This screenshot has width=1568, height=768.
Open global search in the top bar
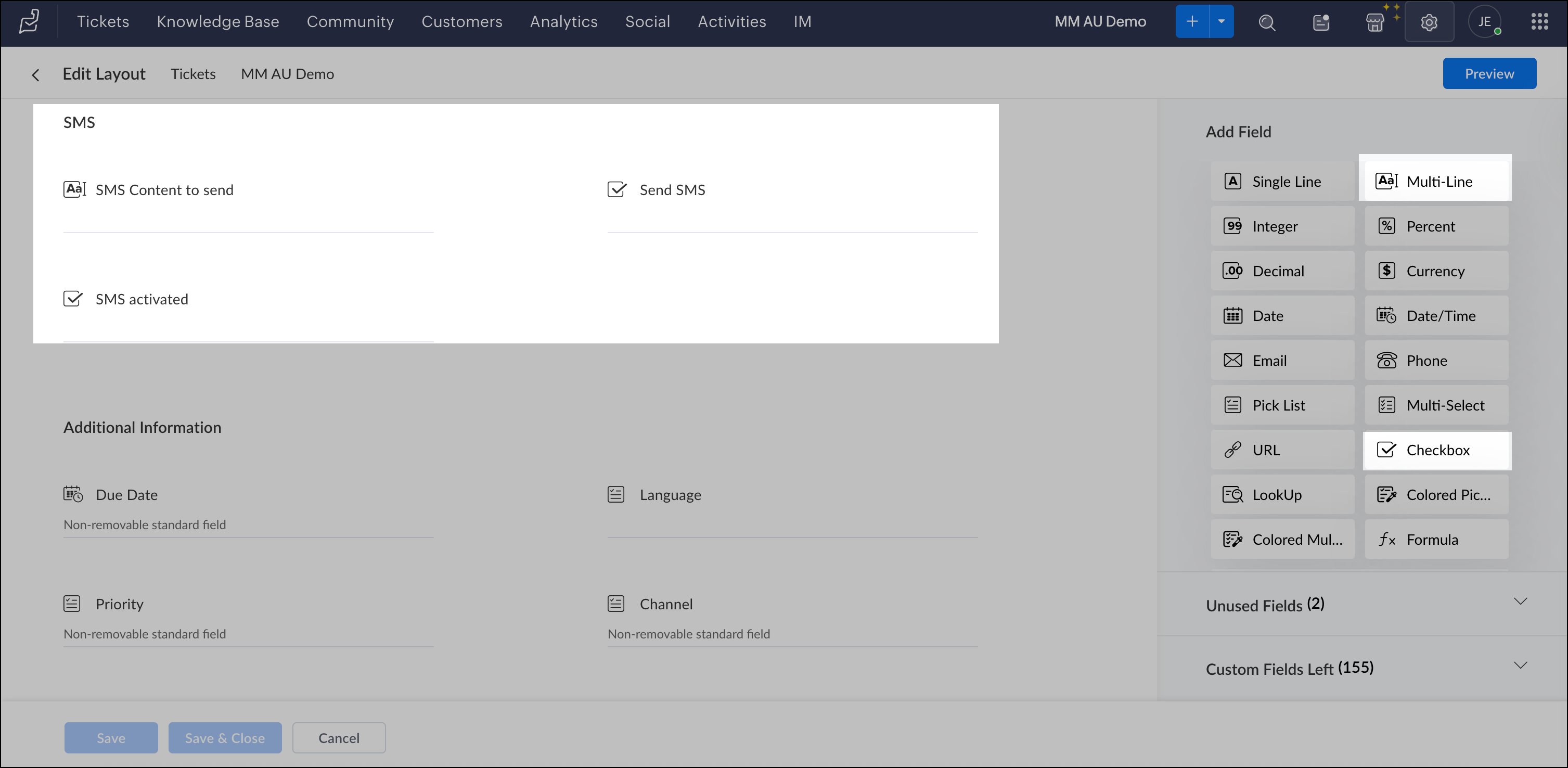pos(1267,22)
